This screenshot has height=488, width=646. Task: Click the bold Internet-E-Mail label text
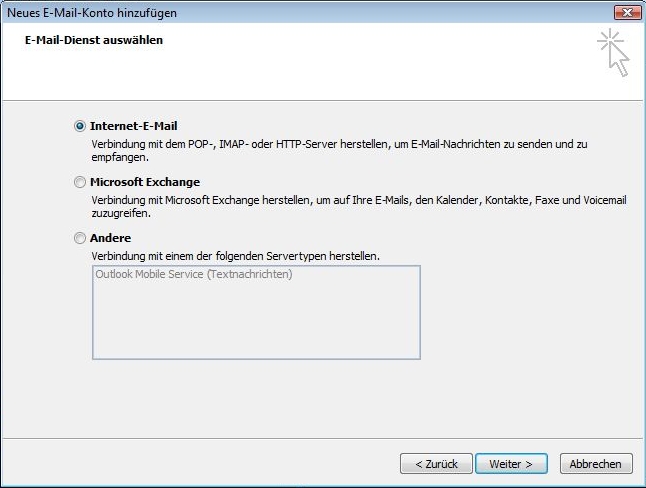(133, 126)
